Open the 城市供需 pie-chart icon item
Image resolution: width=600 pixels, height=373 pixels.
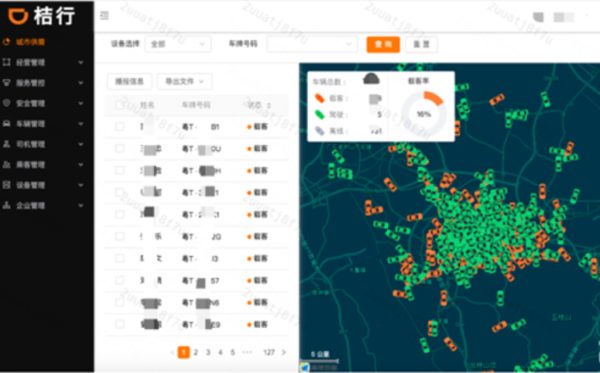pos(6,42)
